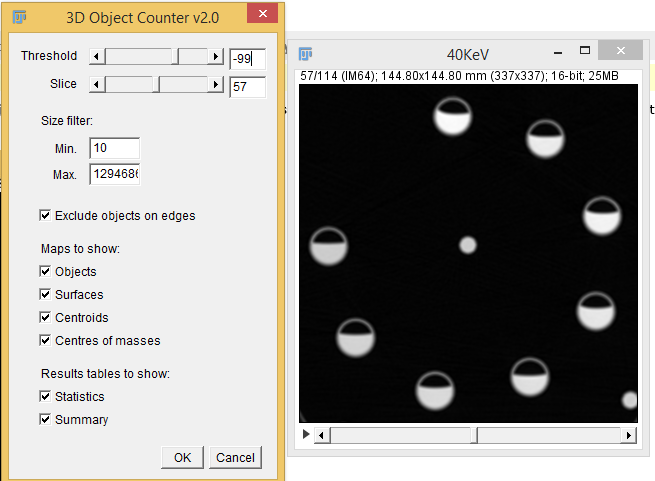Screen dimensions: 655x481
Task: Click the Min size filter field
Action: click(x=113, y=148)
